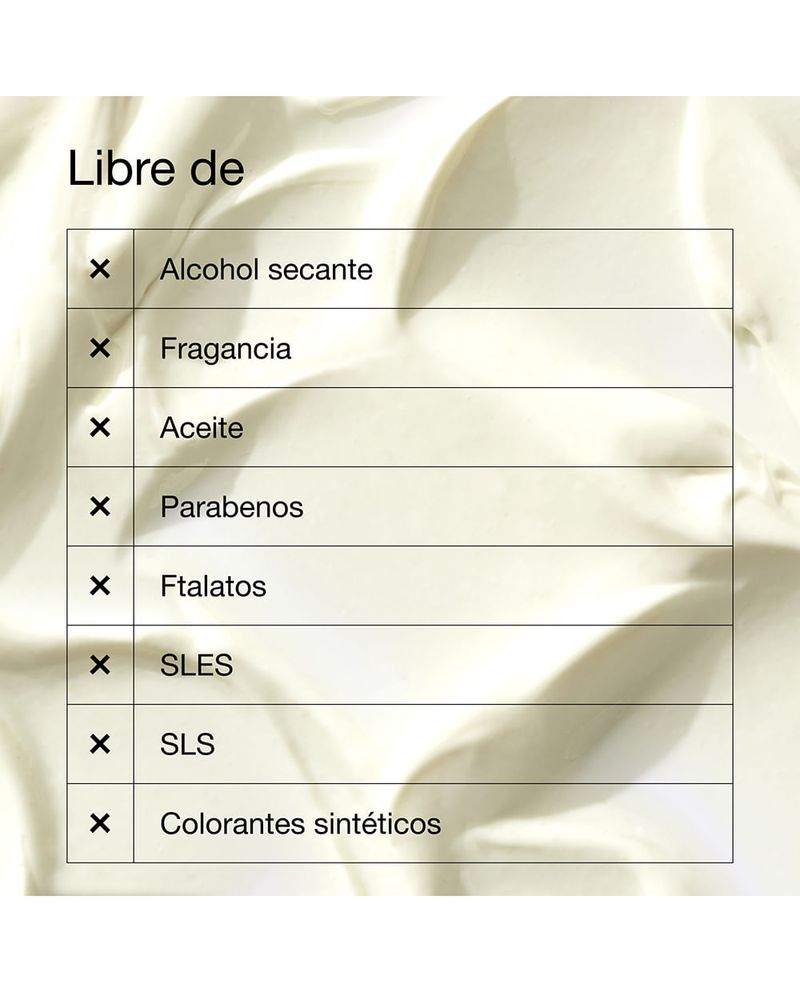Click the X icon next to Fragancia
The image size is (800, 992).
click(100, 348)
